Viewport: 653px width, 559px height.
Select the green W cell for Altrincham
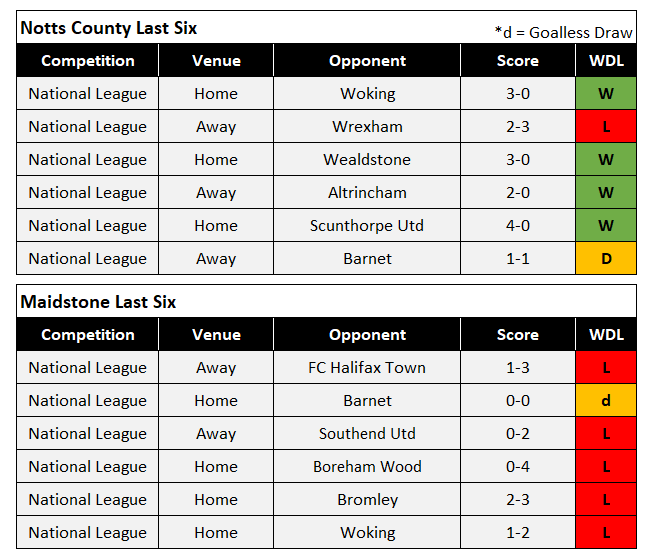(605, 193)
